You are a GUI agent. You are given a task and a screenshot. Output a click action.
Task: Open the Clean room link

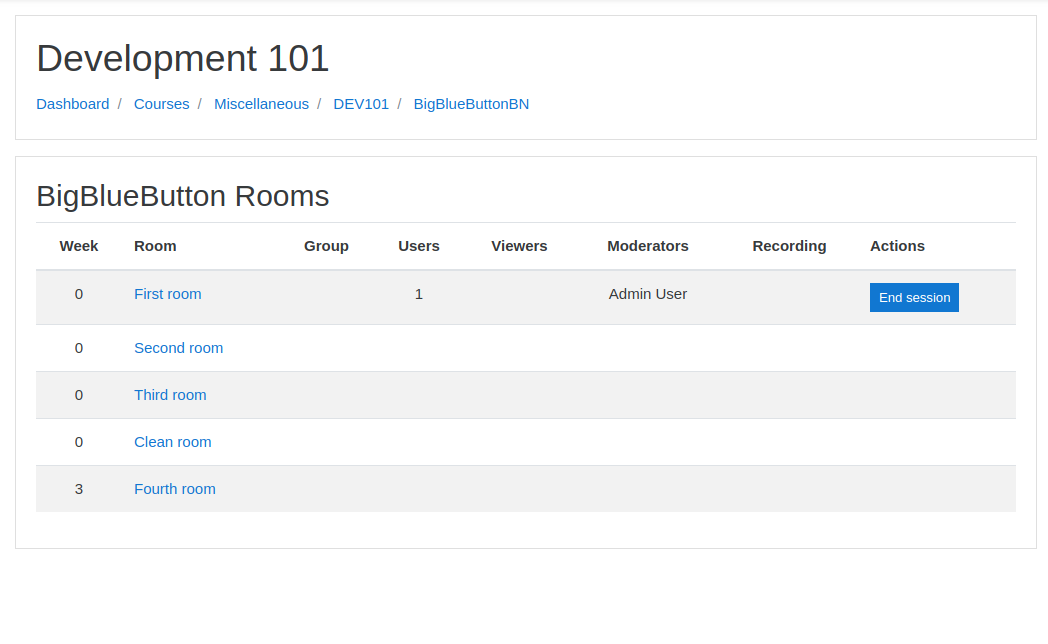coord(172,442)
